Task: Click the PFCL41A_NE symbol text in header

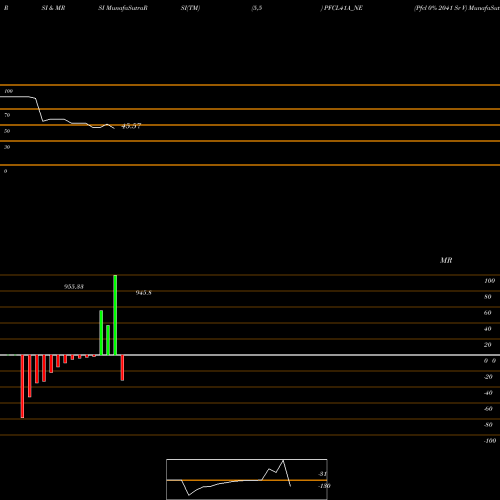Action: pyautogui.click(x=343, y=8)
